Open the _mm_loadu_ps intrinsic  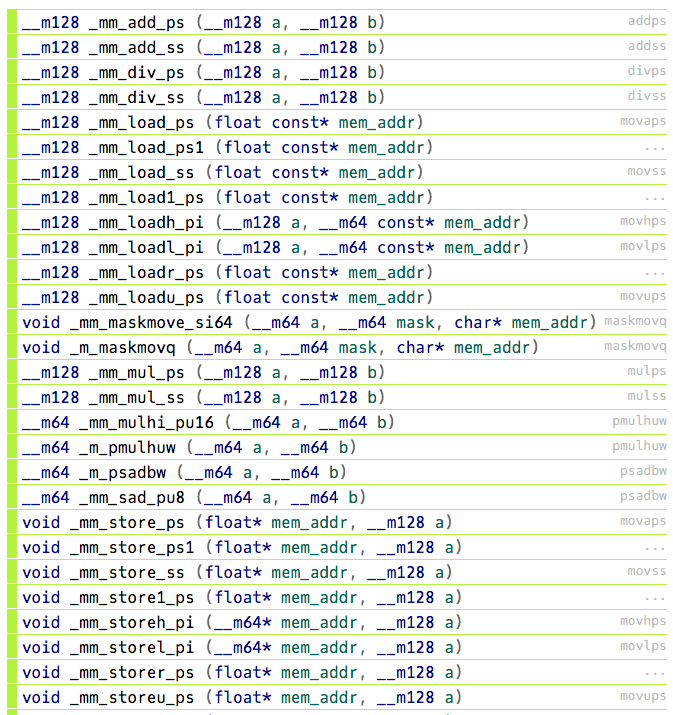click(x=337, y=298)
